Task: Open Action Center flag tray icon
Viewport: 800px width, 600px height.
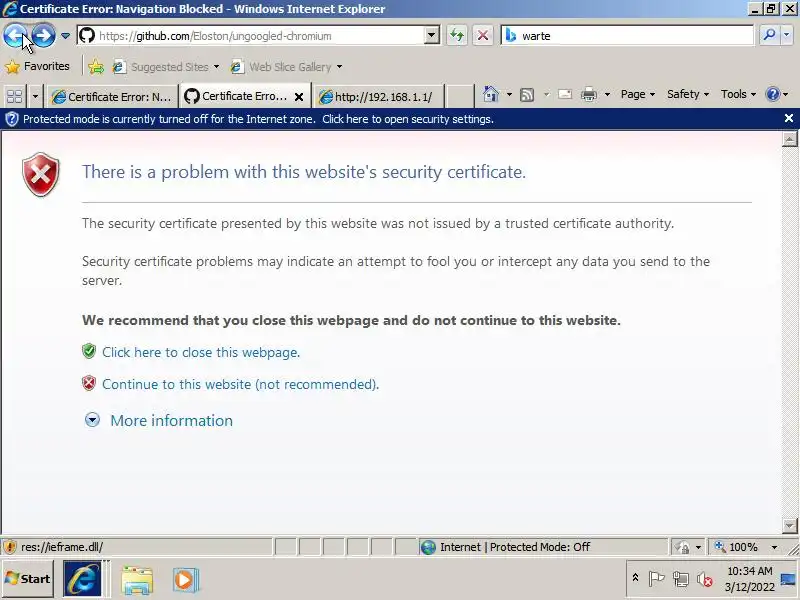Action: 656,579
